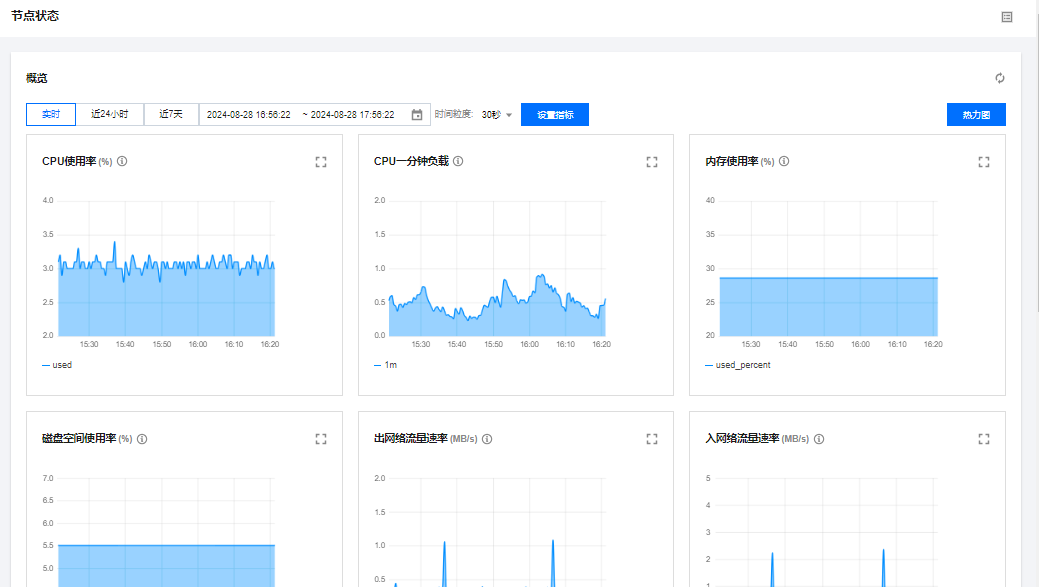The image size is (1039, 587).
Task: Select the 近24小时 time range tab
Action: tap(110, 115)
